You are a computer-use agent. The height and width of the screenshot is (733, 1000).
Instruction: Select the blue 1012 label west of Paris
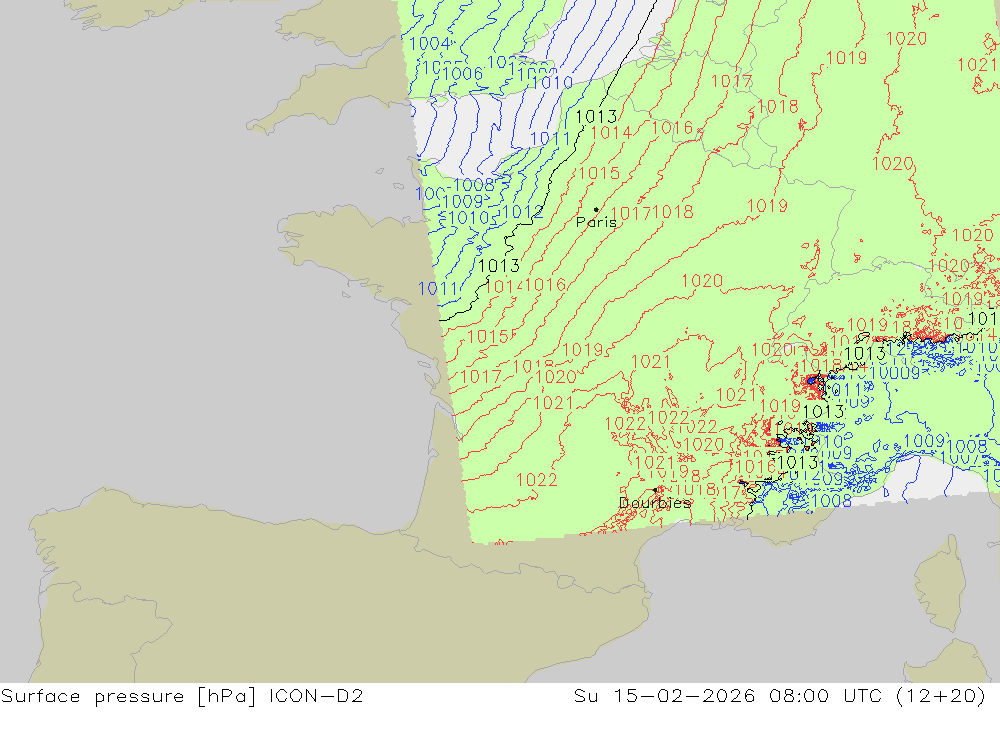coord(523,212)
